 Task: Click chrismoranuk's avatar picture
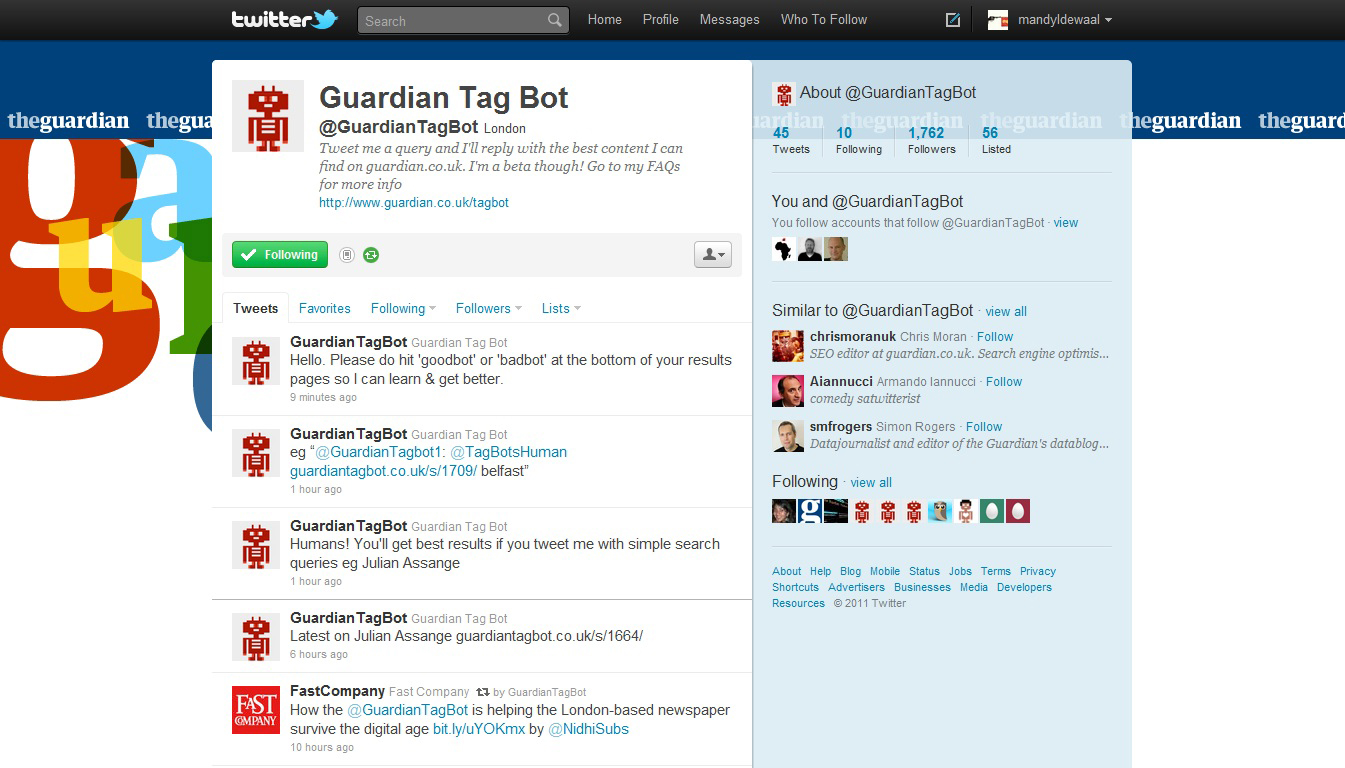(788, 346)
